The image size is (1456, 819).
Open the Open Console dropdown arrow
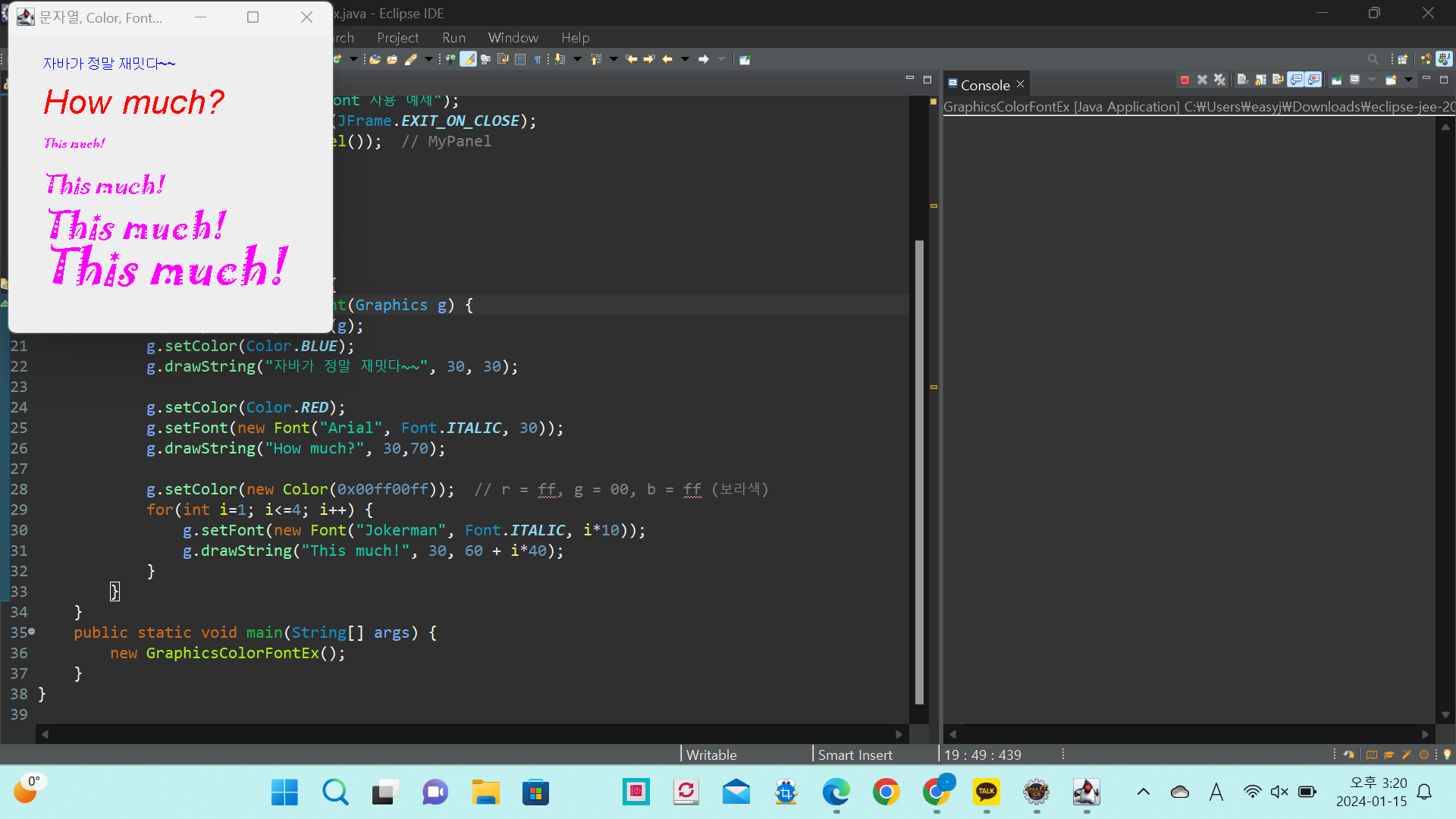pos(1408,80)
